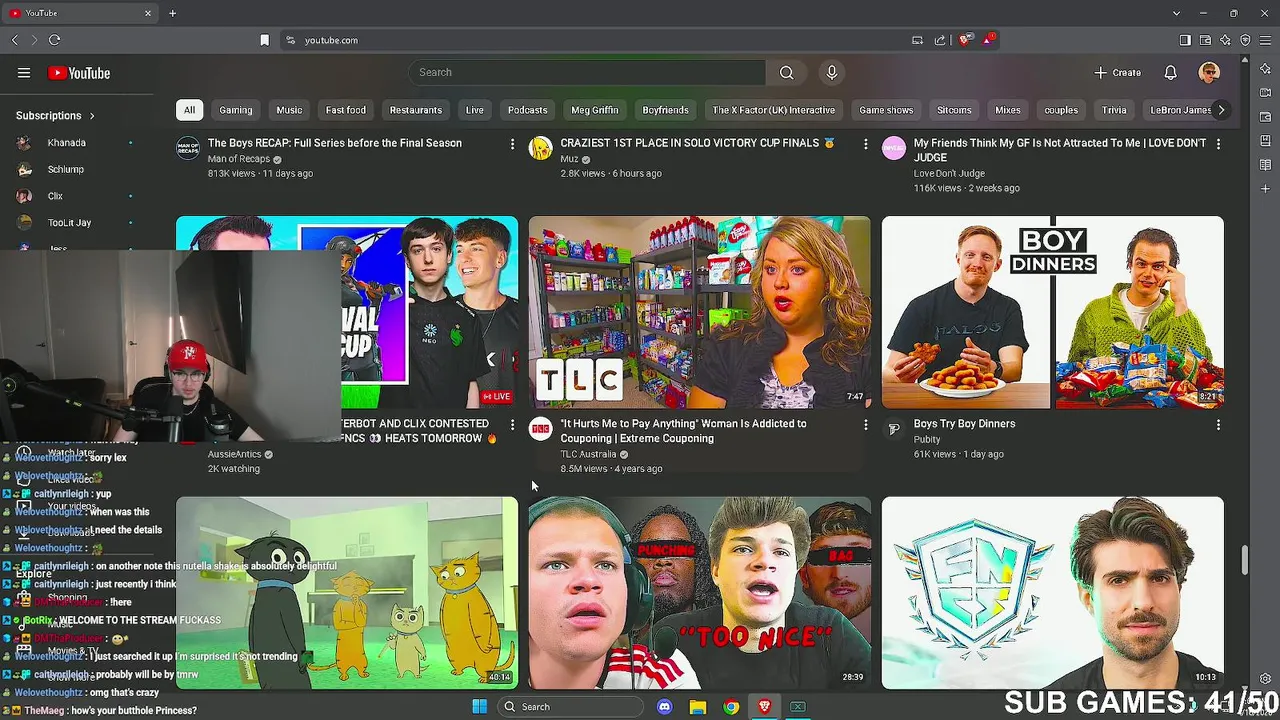The width and height of the screenshot is (1280, 720).
Task: Toggle the browser sidebar panel button
Action: (1185, 40)
